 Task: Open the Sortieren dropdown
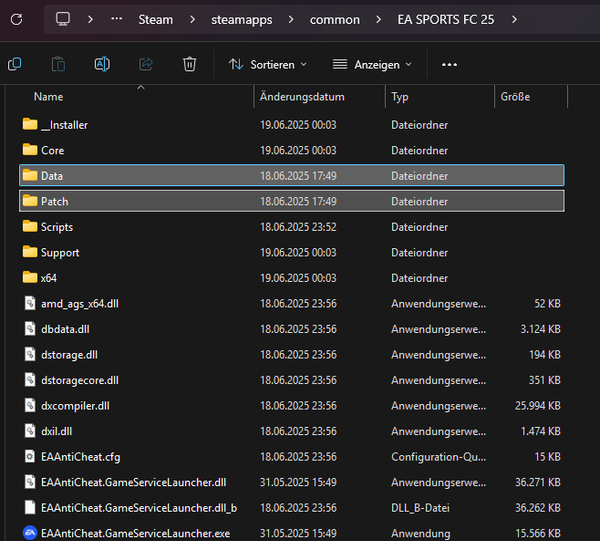tap(267, 65)
